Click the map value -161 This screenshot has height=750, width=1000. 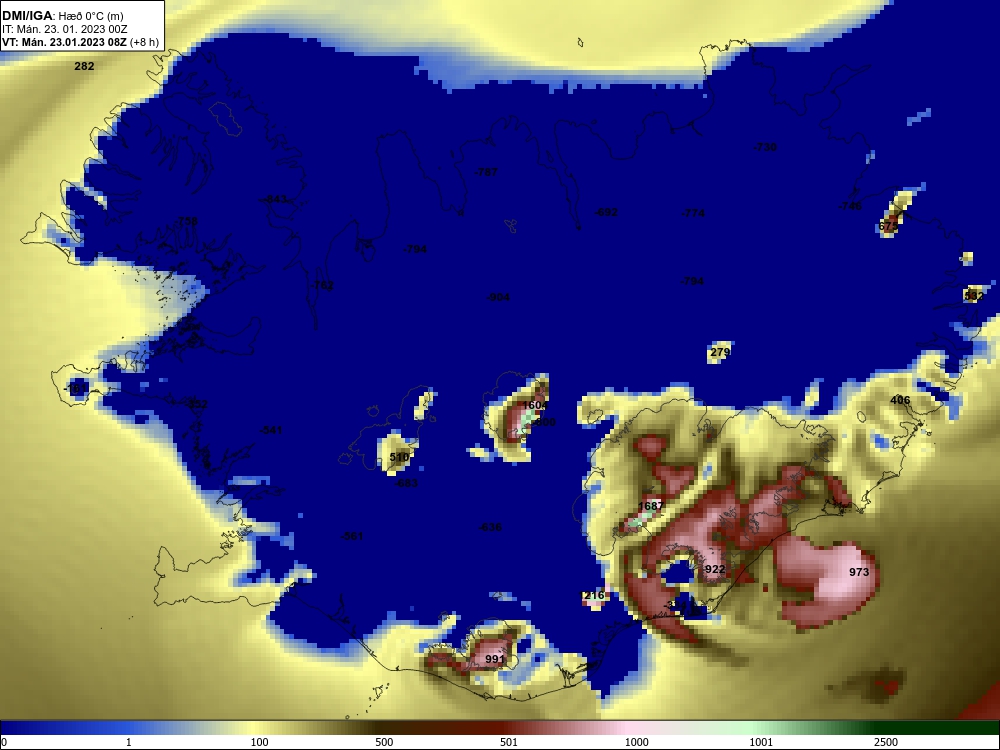(77, 388)
